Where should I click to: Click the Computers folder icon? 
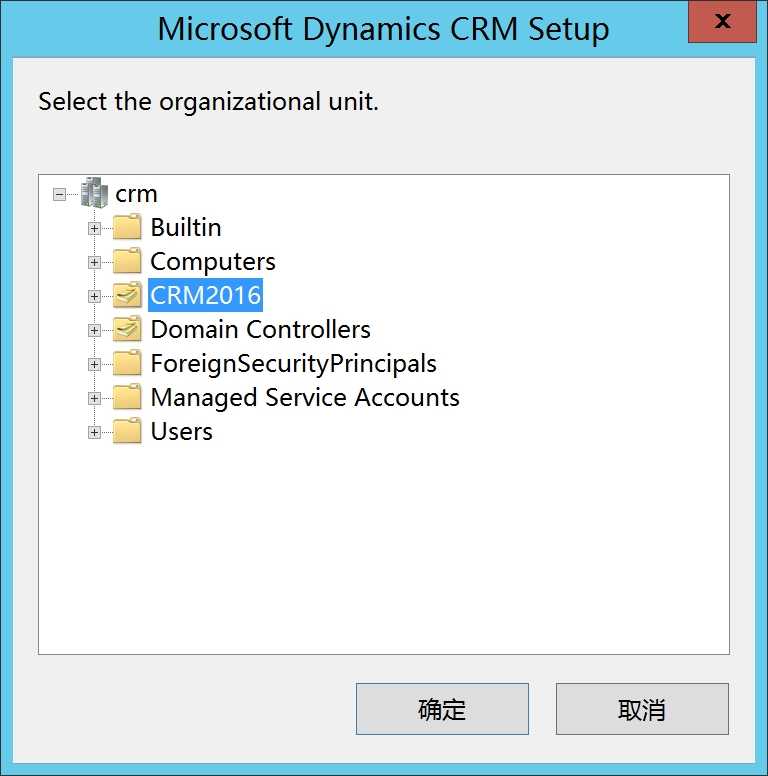coord(127,261)
